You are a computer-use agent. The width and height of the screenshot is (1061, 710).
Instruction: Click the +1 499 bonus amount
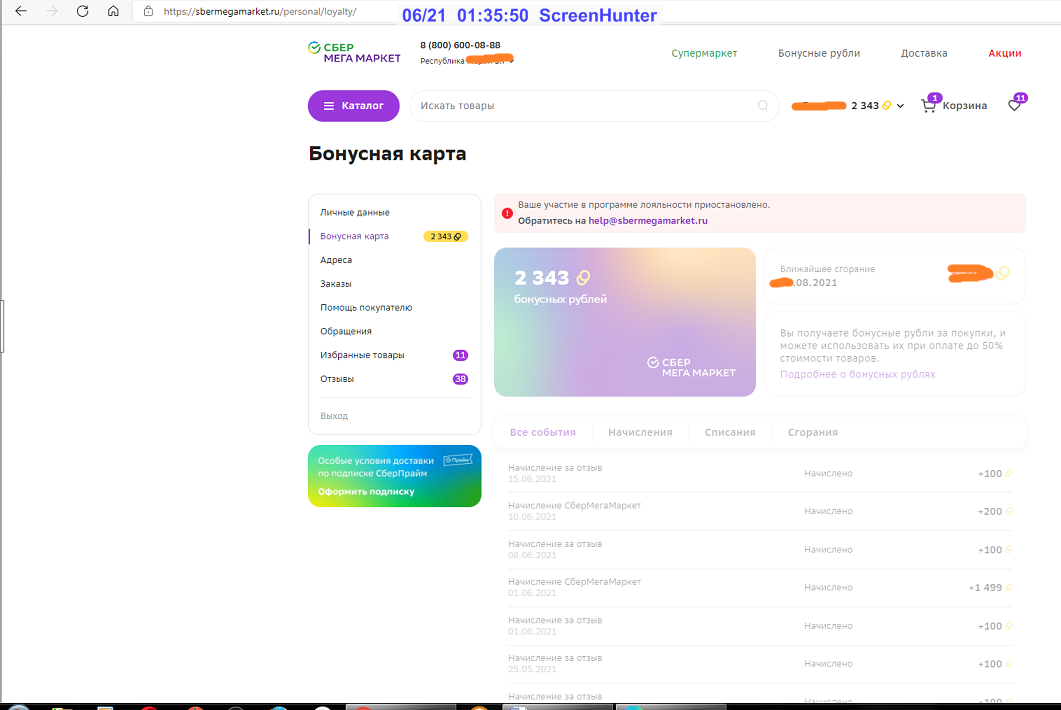pos(985,587)
